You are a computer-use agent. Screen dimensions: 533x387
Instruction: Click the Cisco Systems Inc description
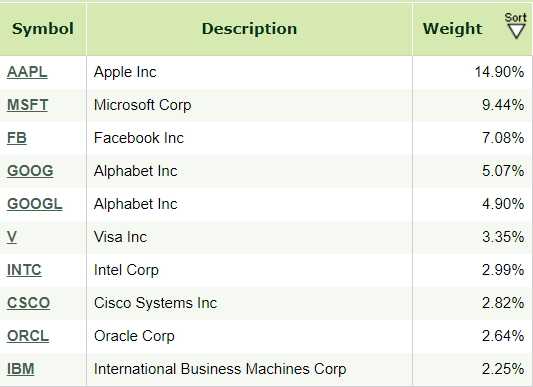[155, 303]
